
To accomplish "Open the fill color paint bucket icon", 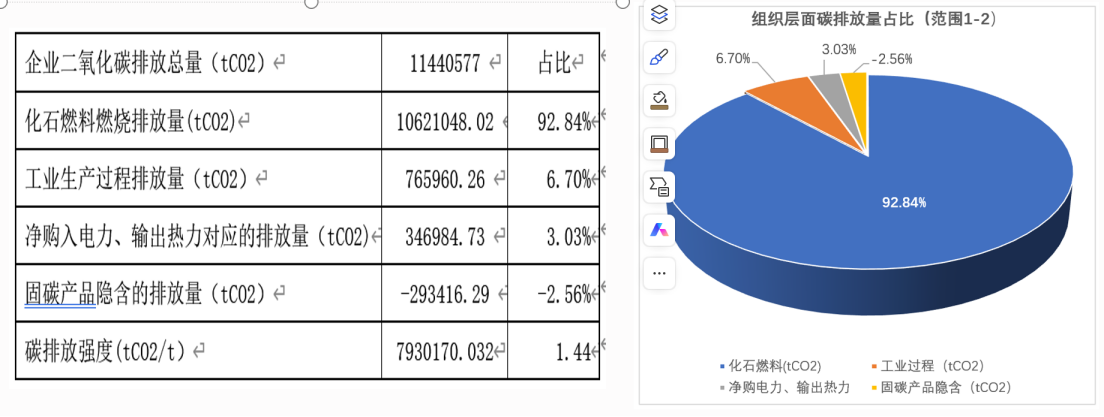I will tap(659, 100).
